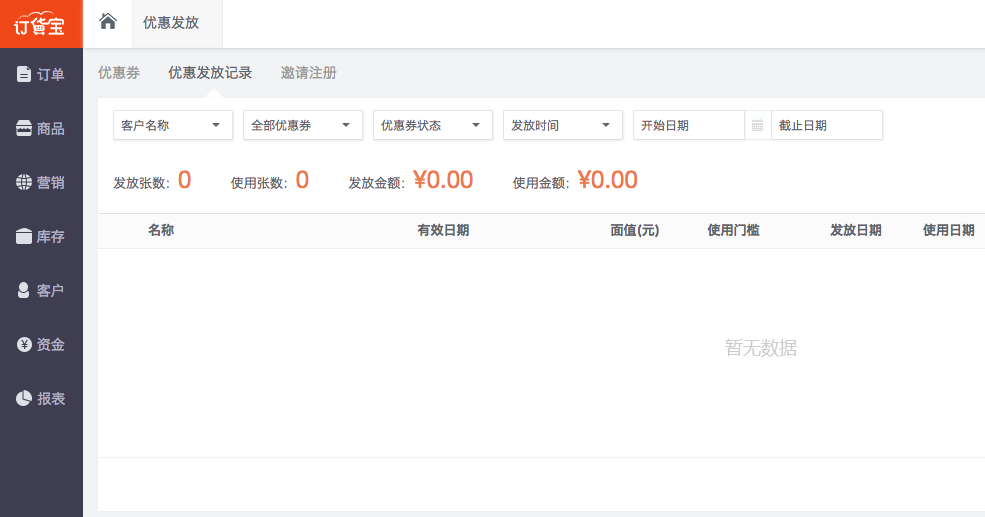Expand the 全部优惠券 dropdown
This screenshot has height=517, width=985.
303,125
